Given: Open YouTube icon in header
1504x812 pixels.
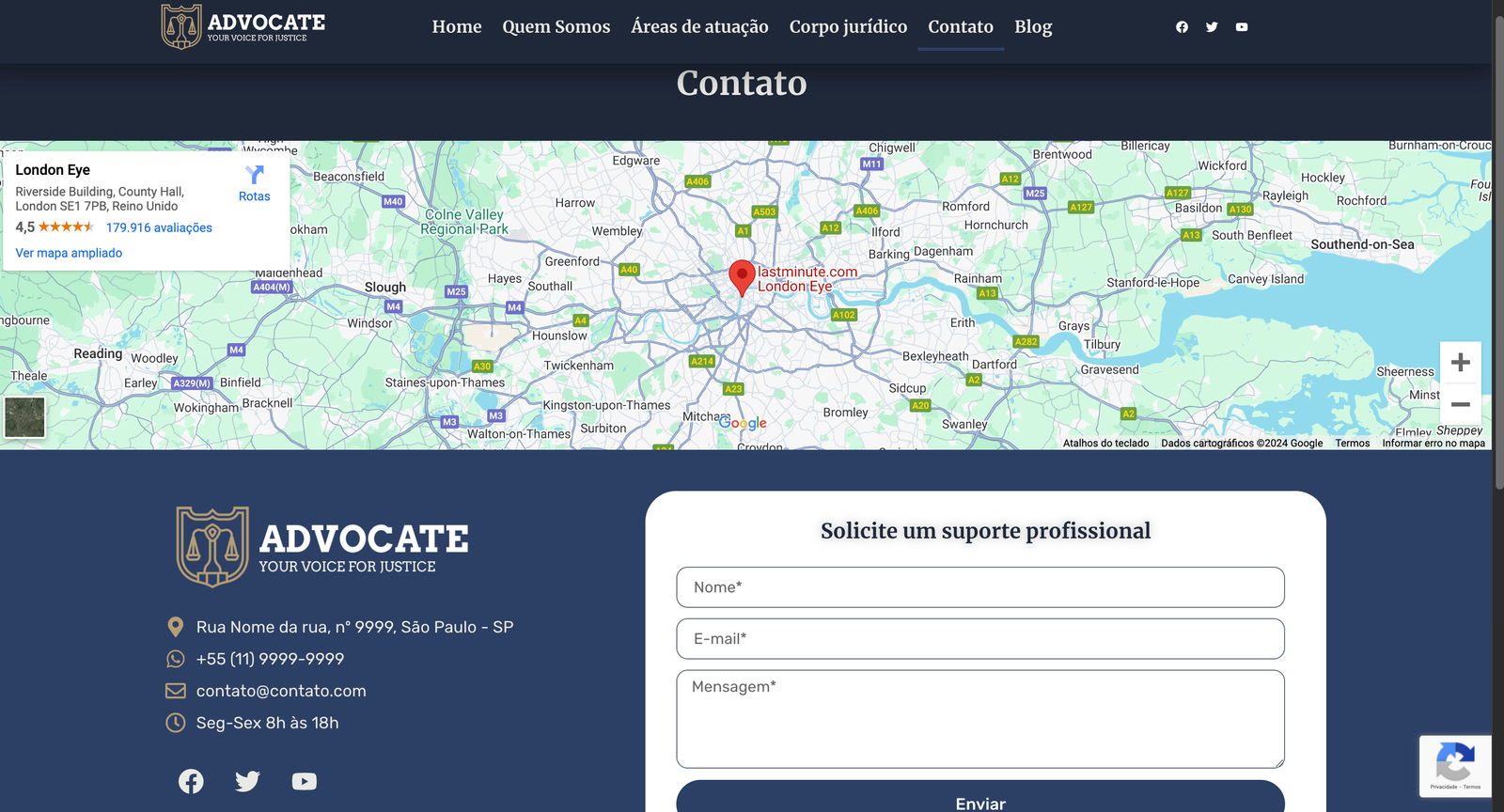Looking at the screenshot, I should 1242,27.
